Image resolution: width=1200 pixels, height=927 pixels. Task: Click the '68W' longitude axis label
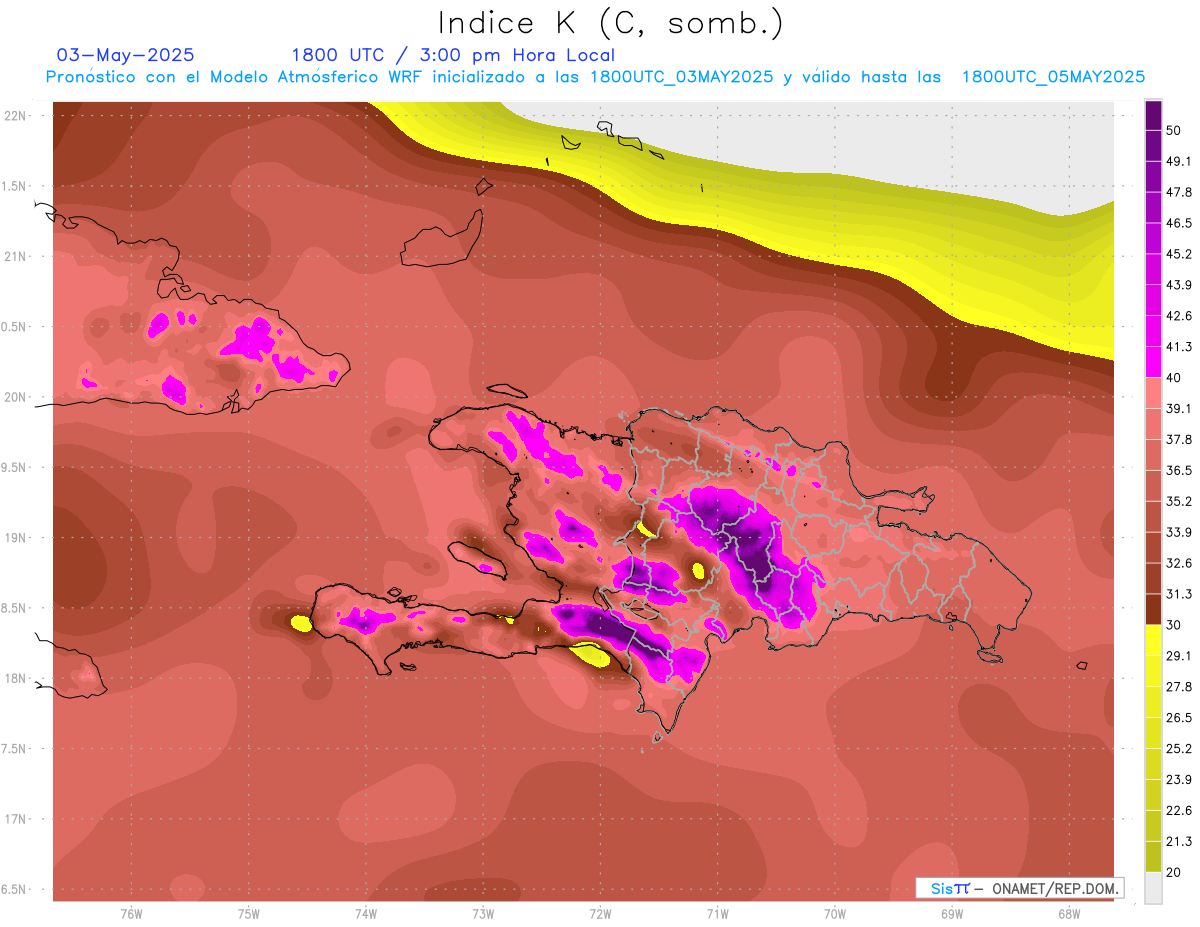1069,914
